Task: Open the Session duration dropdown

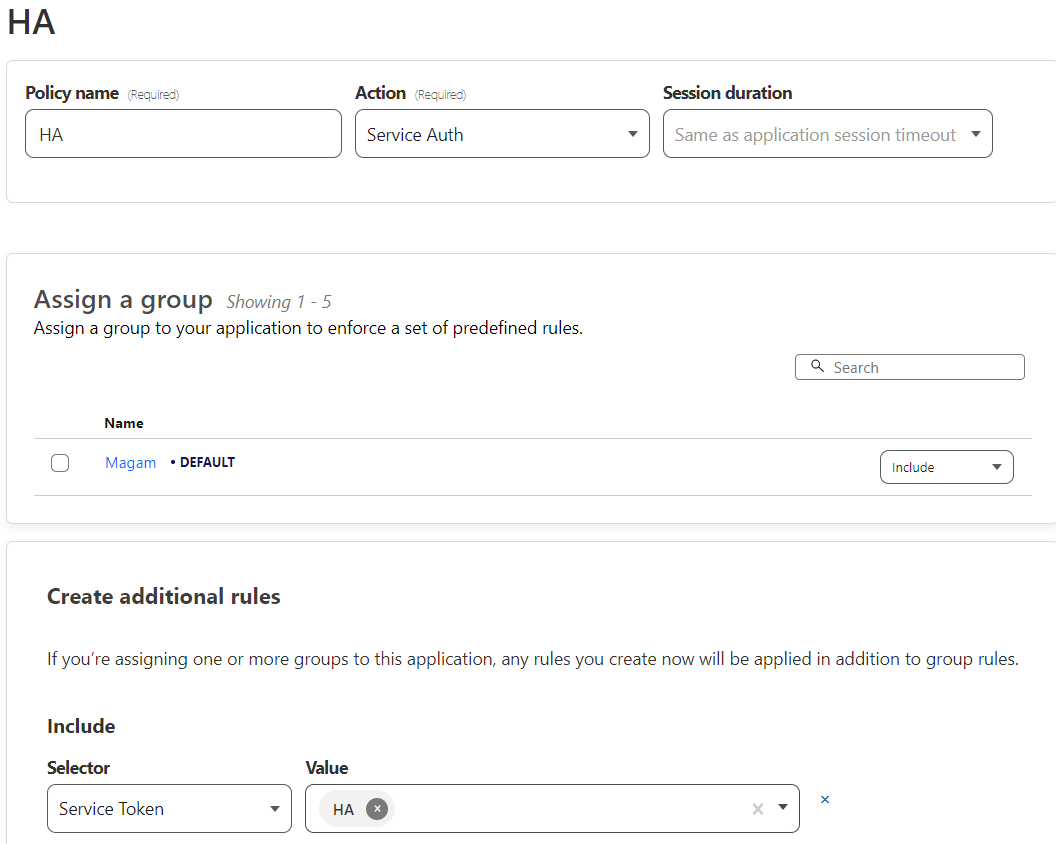Action: click(x=827, y=134)
